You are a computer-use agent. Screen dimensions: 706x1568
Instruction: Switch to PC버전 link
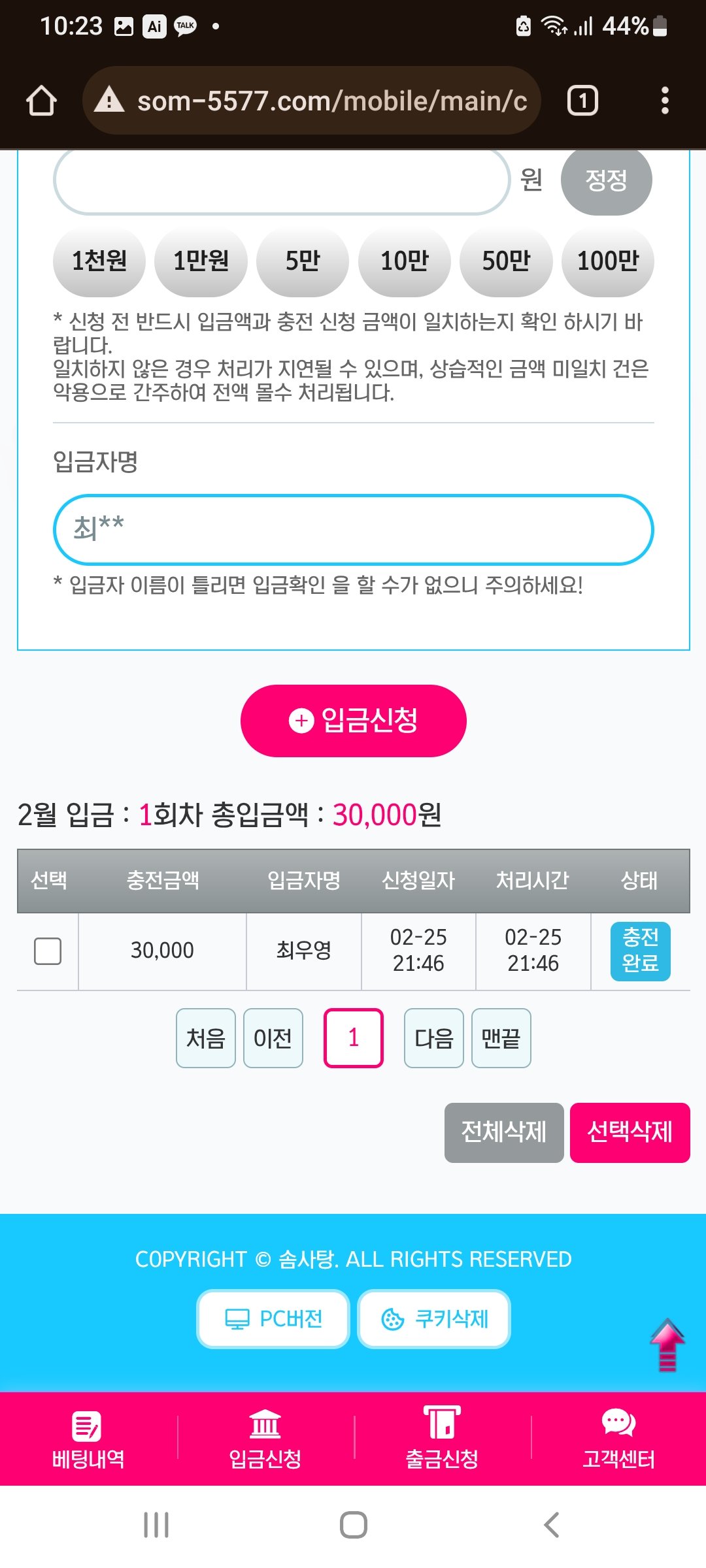point(273,1319)
